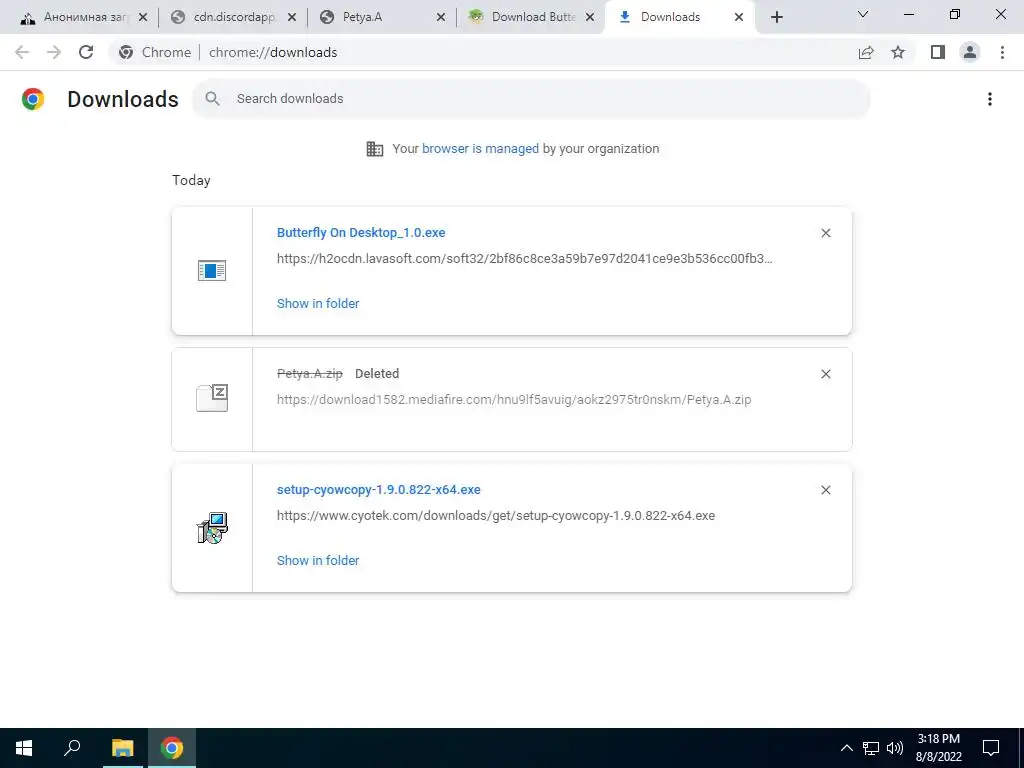Screen dimensions: 1024x768
Task: Bookmark this page with star icon
Action: pos(898,52)
